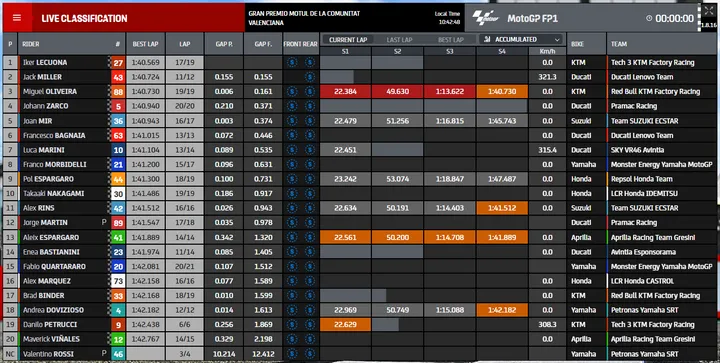Click front tyre icon for Brad Binder
720x363 pixels.
pyautogui.click(x=292, y=296)
